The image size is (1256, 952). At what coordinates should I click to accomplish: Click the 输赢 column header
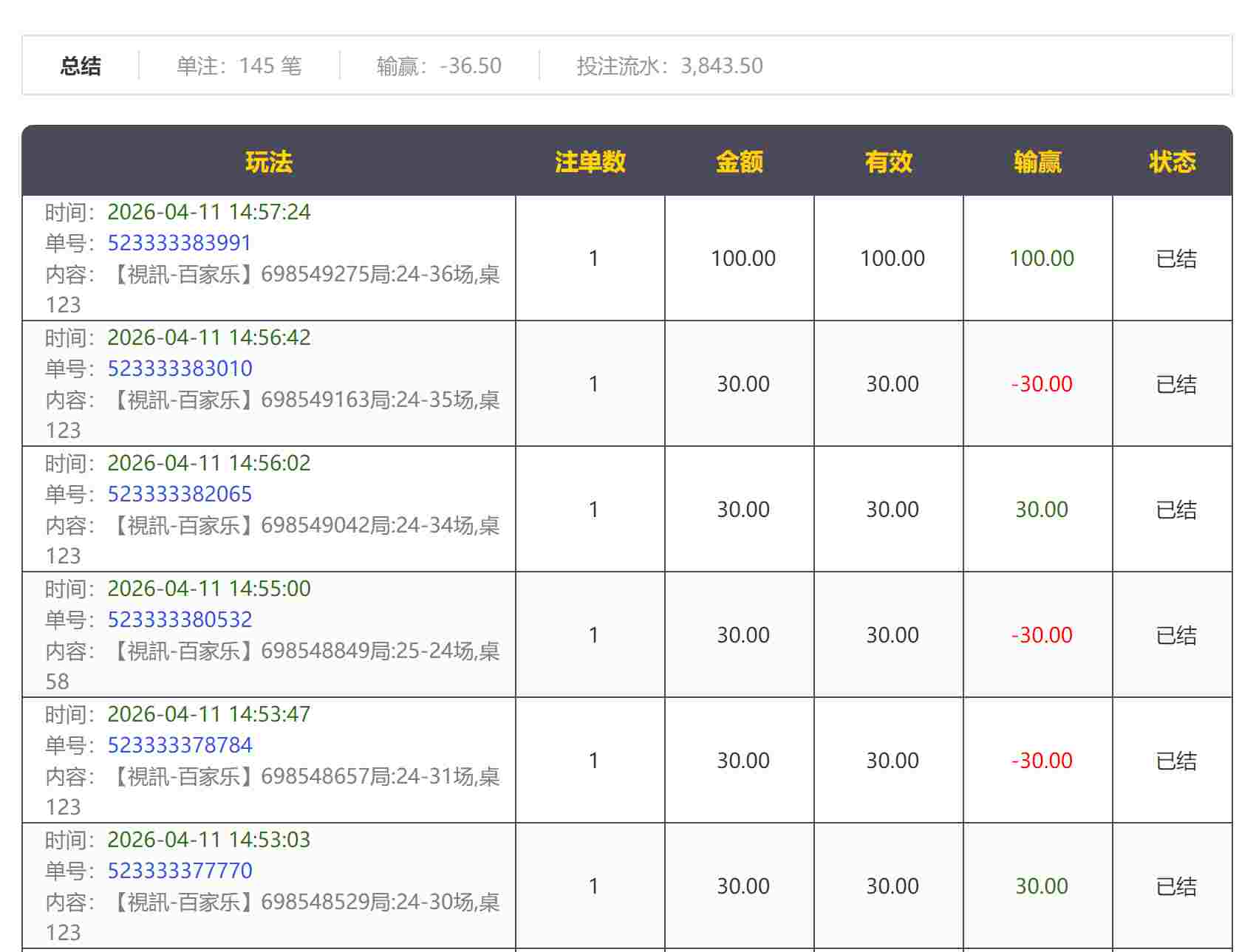tap(1038, 162)
